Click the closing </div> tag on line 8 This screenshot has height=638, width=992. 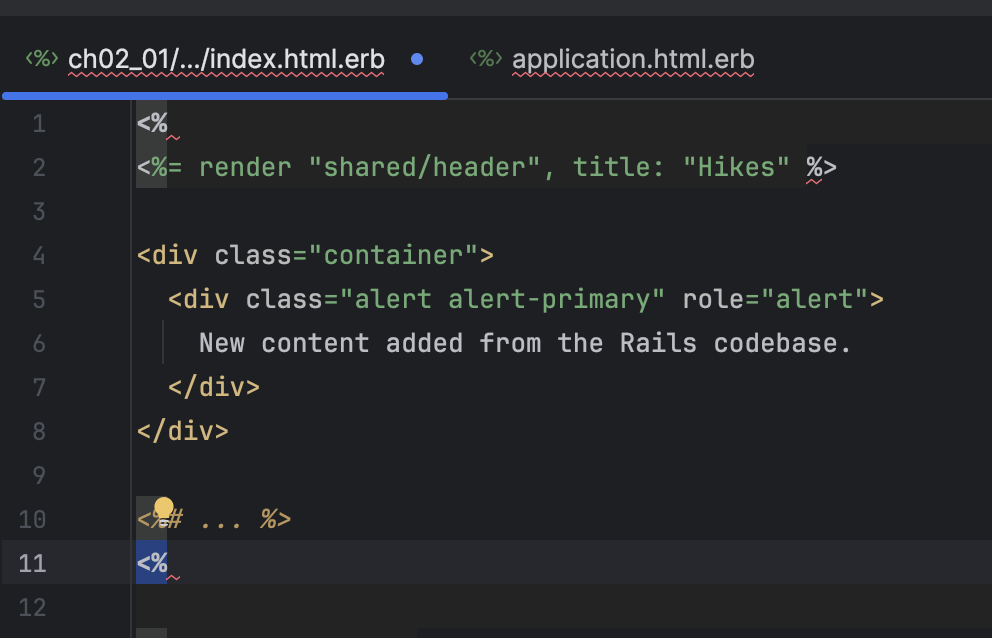point(183,432)
